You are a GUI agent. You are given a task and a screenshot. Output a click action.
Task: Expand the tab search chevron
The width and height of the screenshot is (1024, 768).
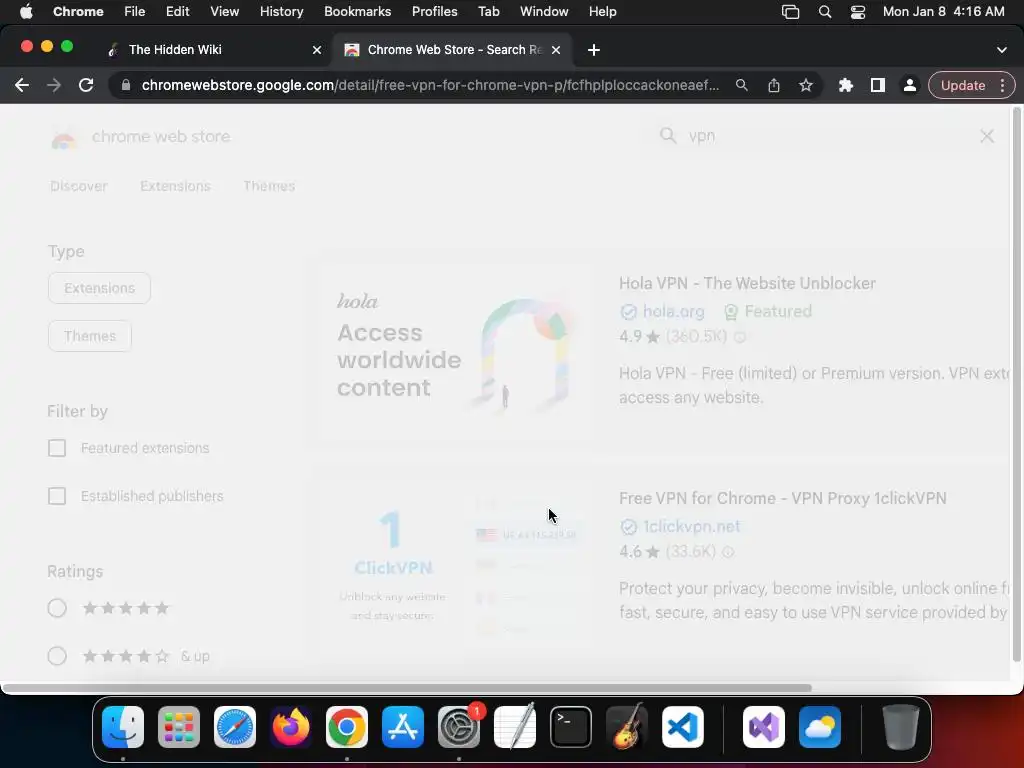click(x=1002, y=50)
